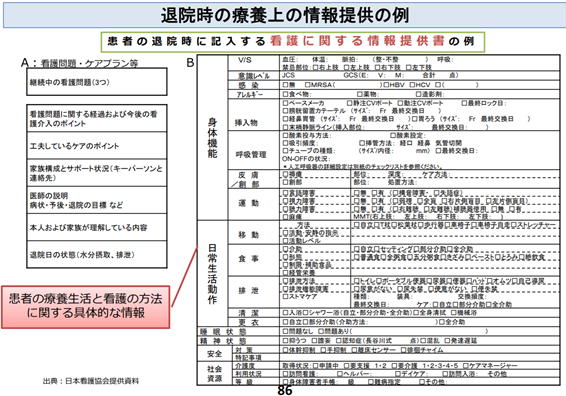The height and width of the screenshot is (396, 566).
Task: Select the 問題なし checkbox in the 睡眠状態 row
Action: 285,331
